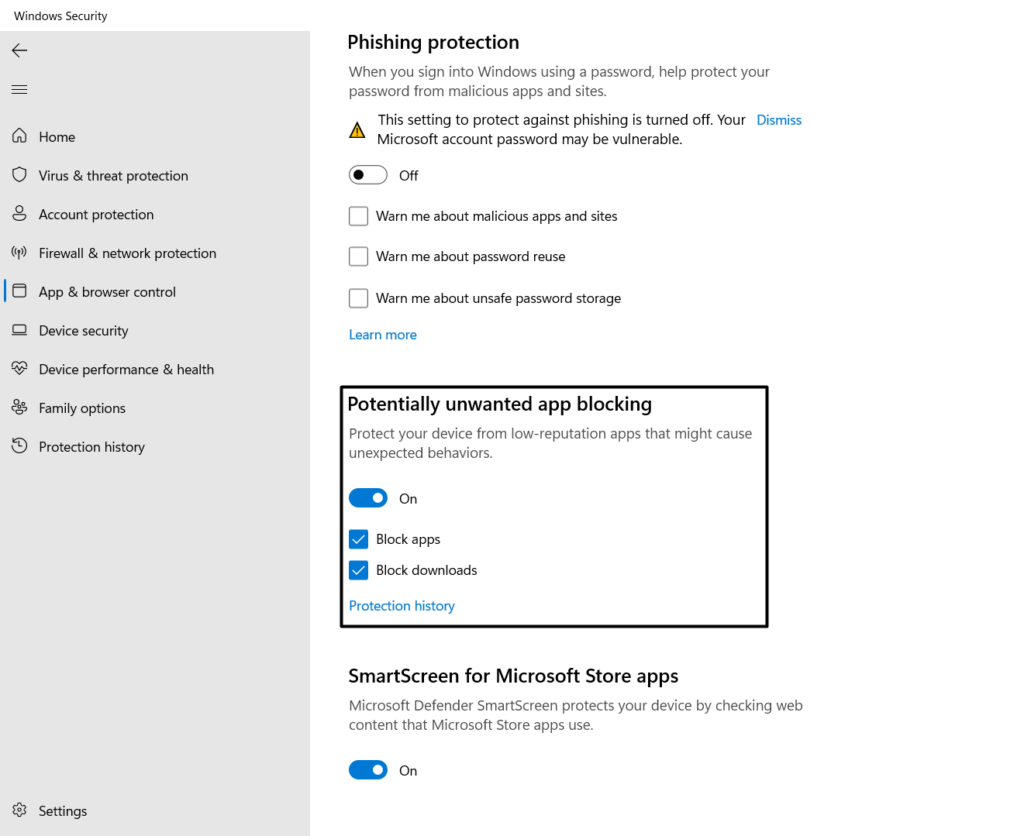Click the Home house icon
This screenshot has width=1024, height=836.
19,136
